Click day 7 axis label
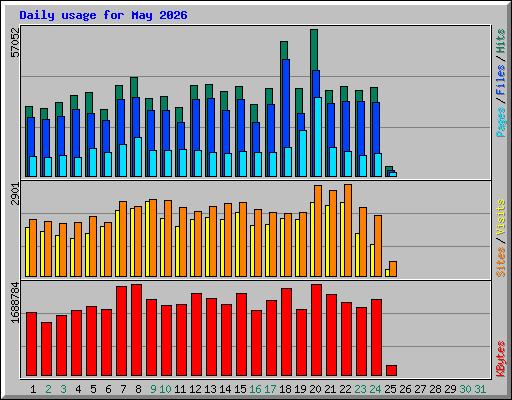 click(x=123, y=389)
